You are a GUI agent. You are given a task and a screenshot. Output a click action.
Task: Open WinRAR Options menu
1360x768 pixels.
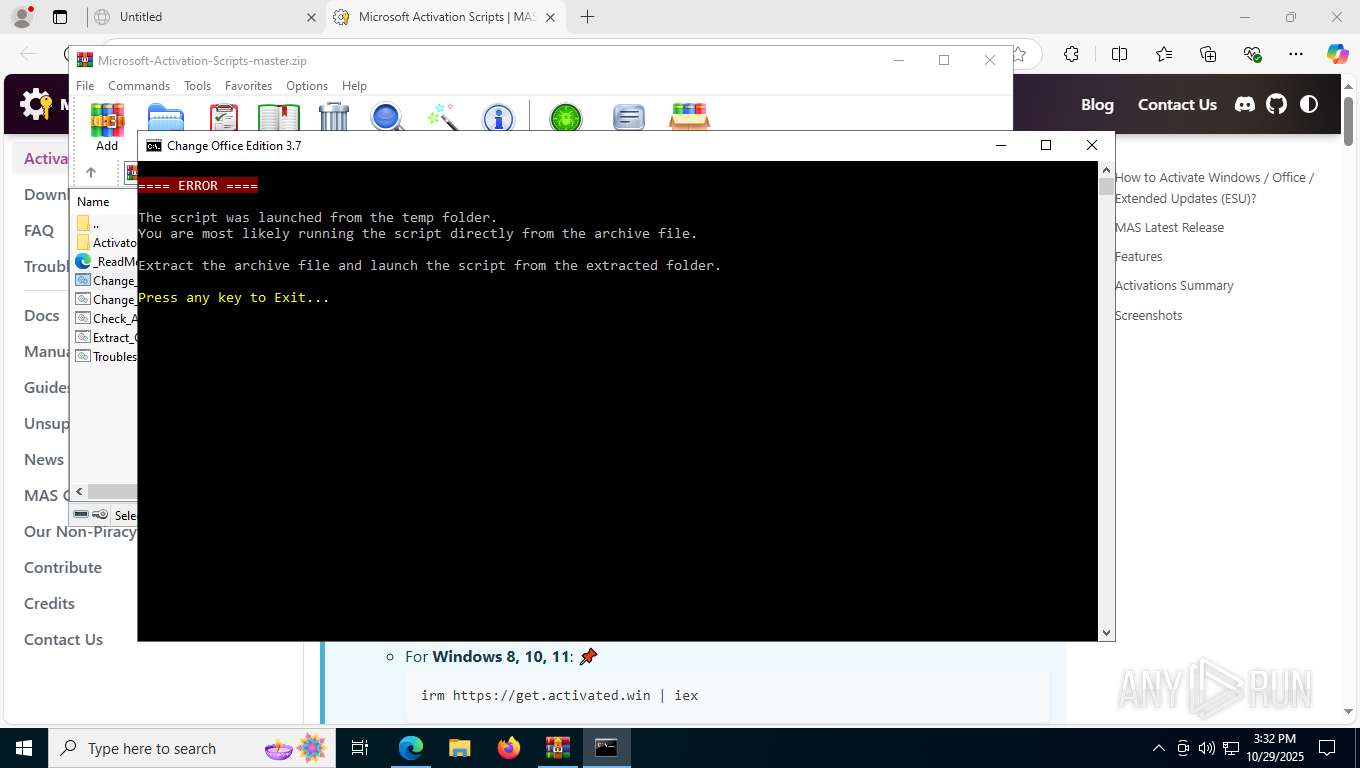(307, 86)
